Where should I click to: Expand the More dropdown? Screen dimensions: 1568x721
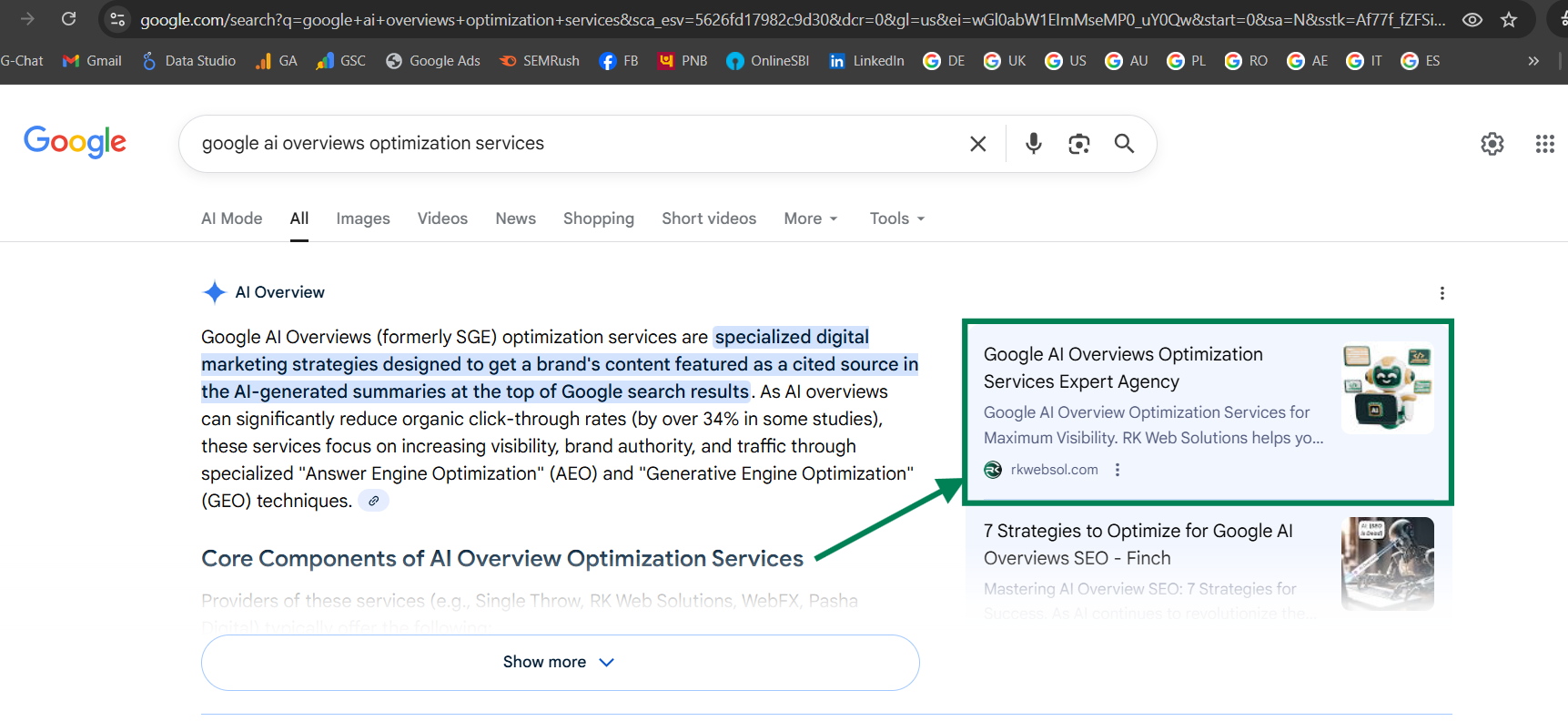point(811,218)
